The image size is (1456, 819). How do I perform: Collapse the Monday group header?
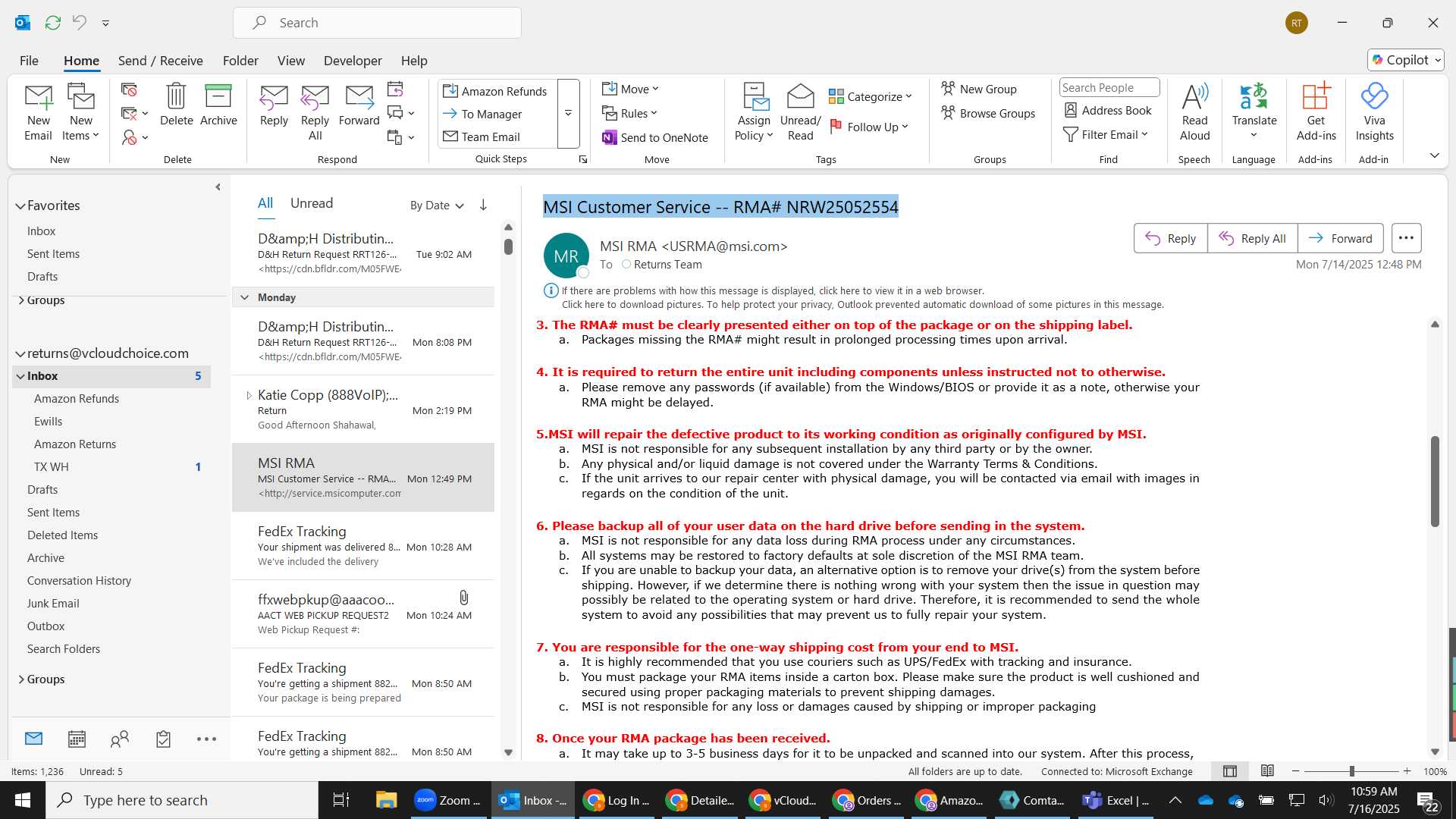coord(244,297)
